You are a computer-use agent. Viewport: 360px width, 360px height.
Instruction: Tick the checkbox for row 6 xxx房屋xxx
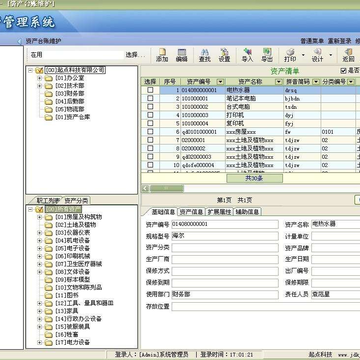point(150,132)
